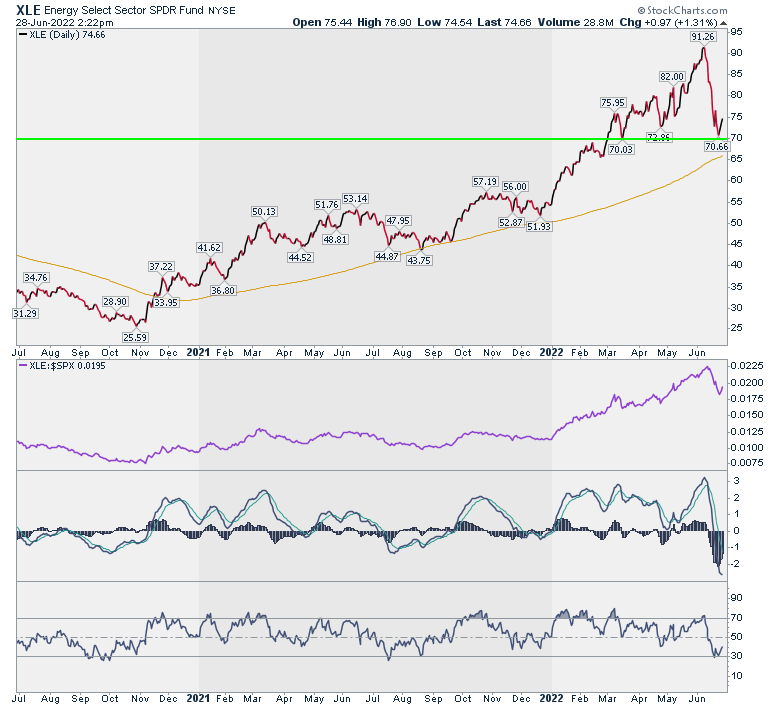Click the 47.95 price label
Viewport: 780px width, 707px height.
(x=398, y=220)
